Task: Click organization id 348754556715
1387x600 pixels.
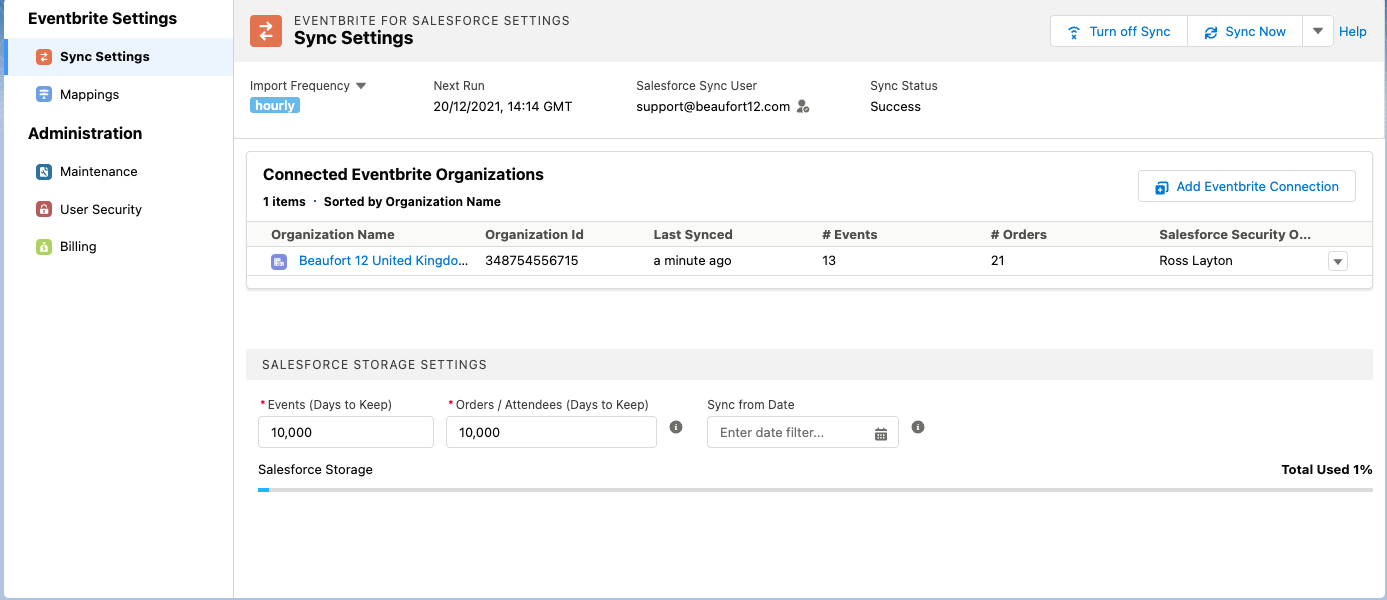Action: pyautogui.click(x=532, y=261)
